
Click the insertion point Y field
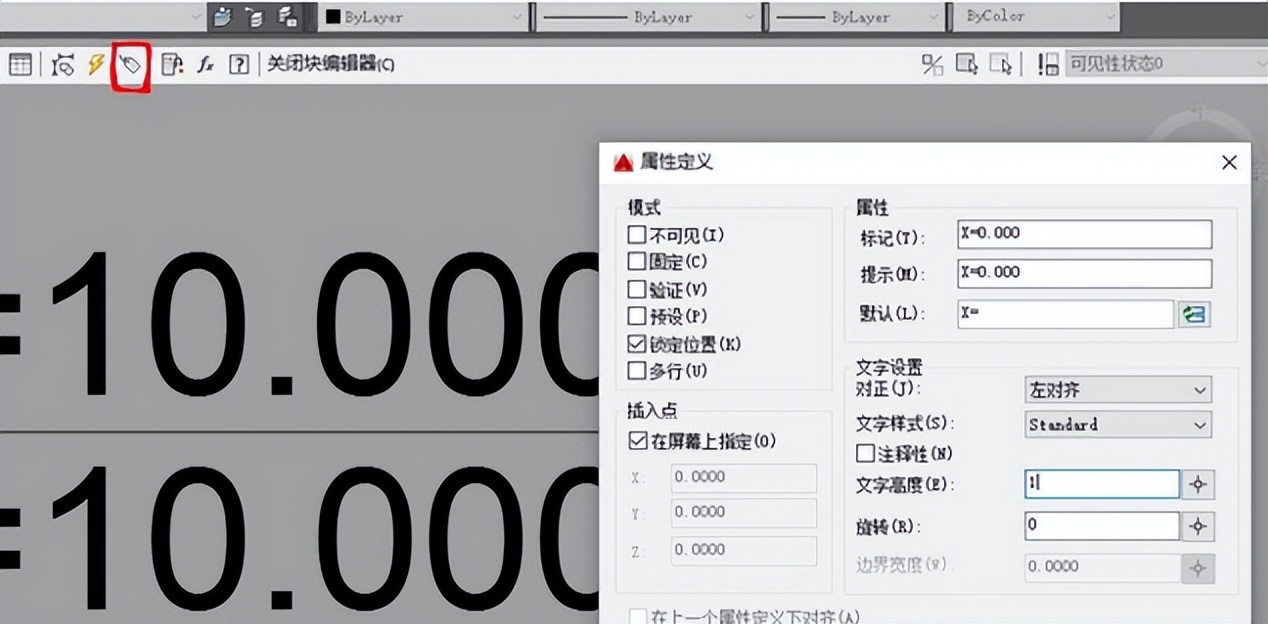pos(744,513)
